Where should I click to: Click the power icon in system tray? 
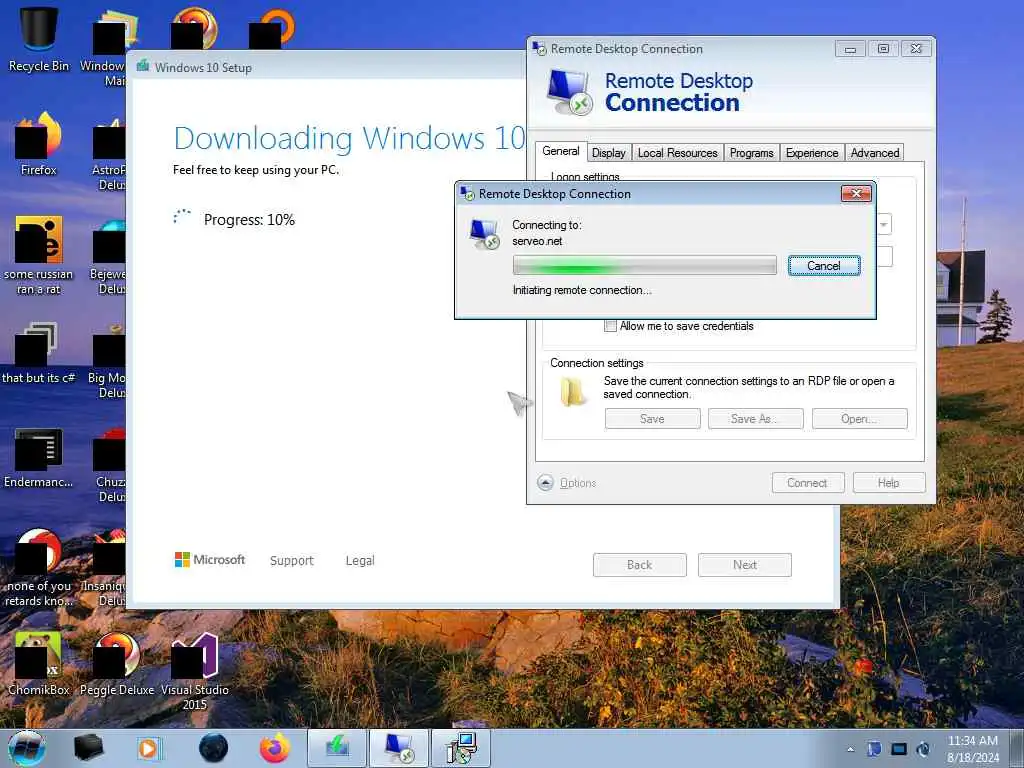point(923,748)
